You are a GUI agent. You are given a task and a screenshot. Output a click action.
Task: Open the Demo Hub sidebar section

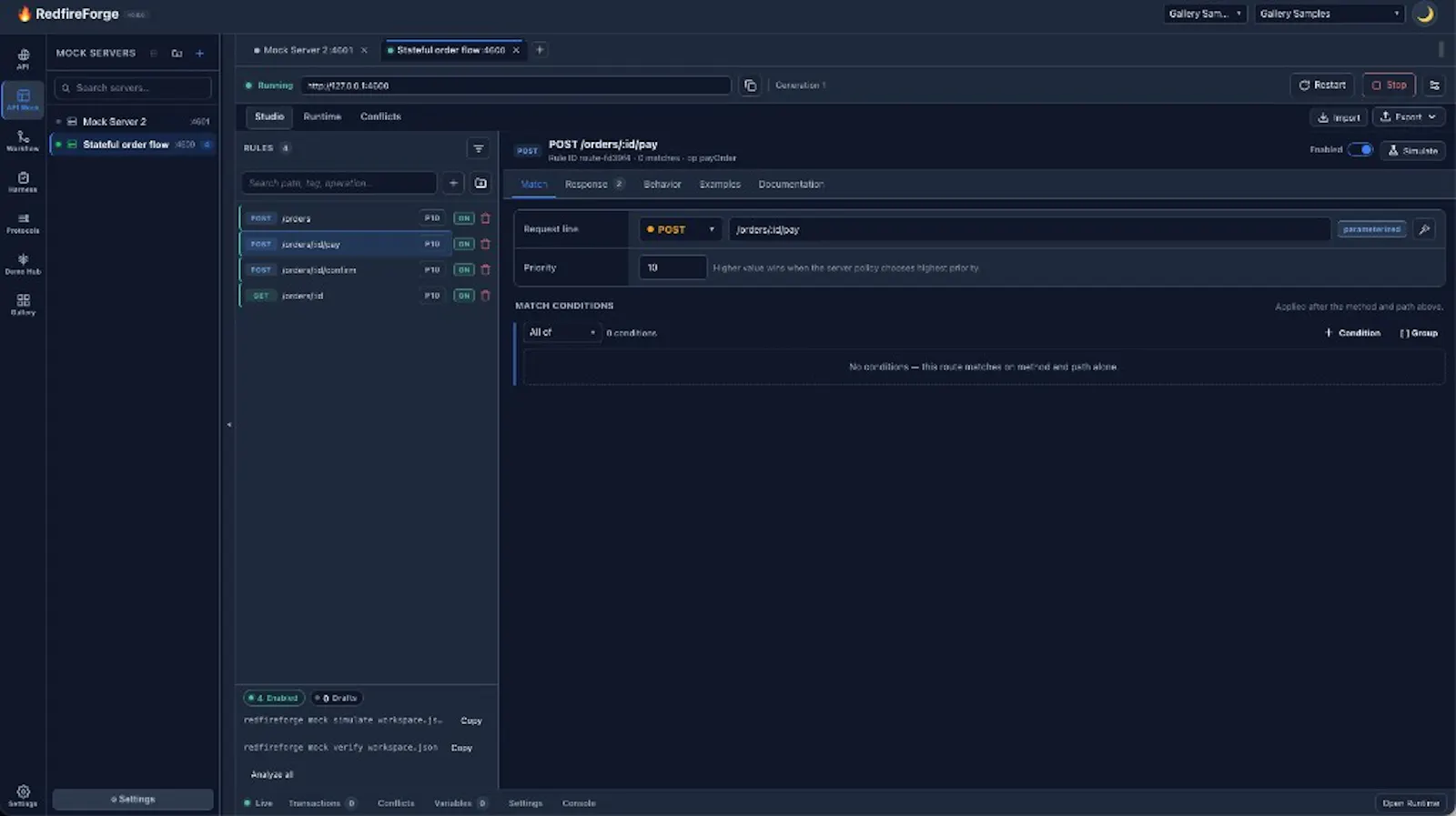tap(23, 264)
